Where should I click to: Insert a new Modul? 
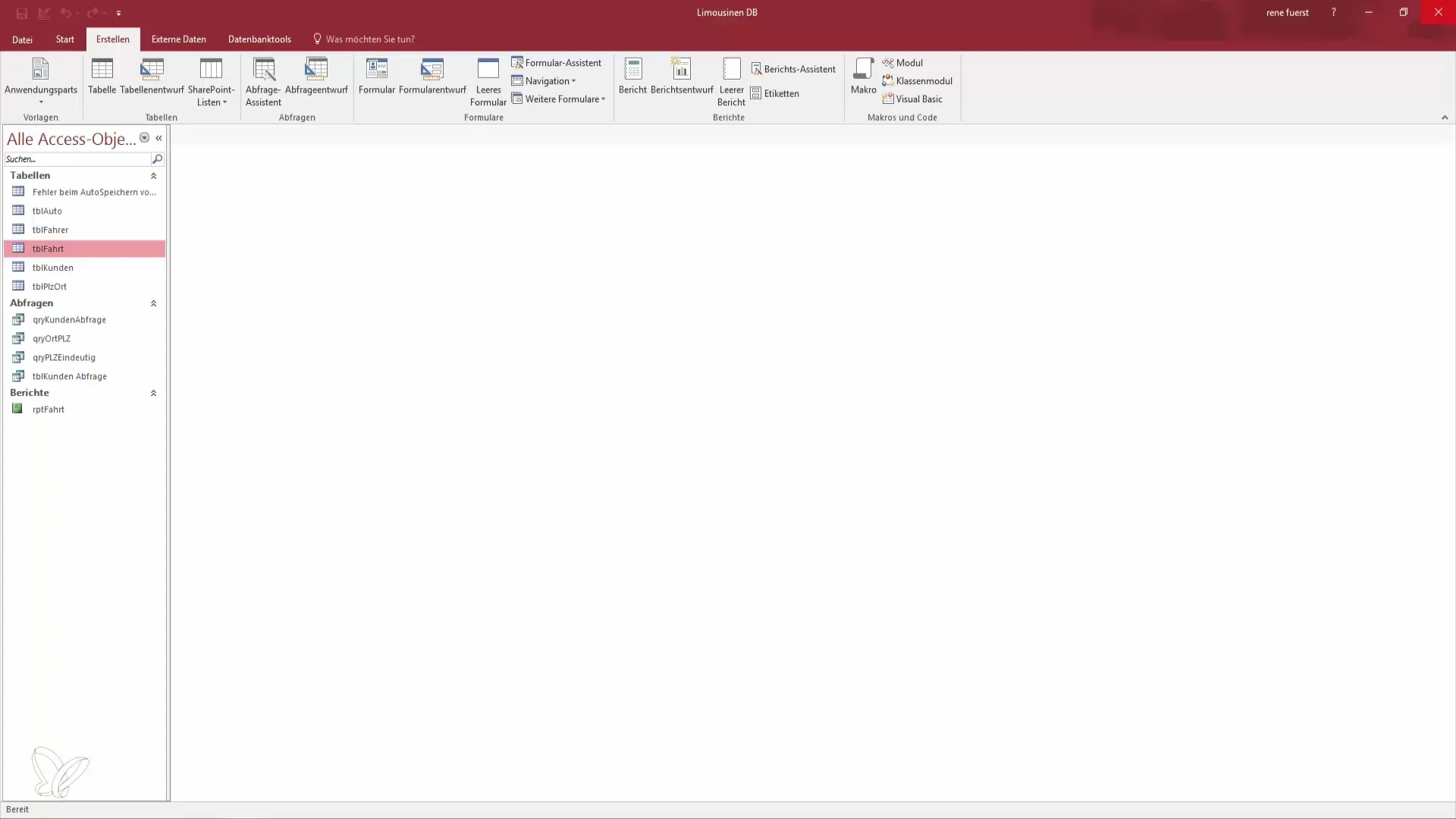pyautogui.click(x=902, y=63)
